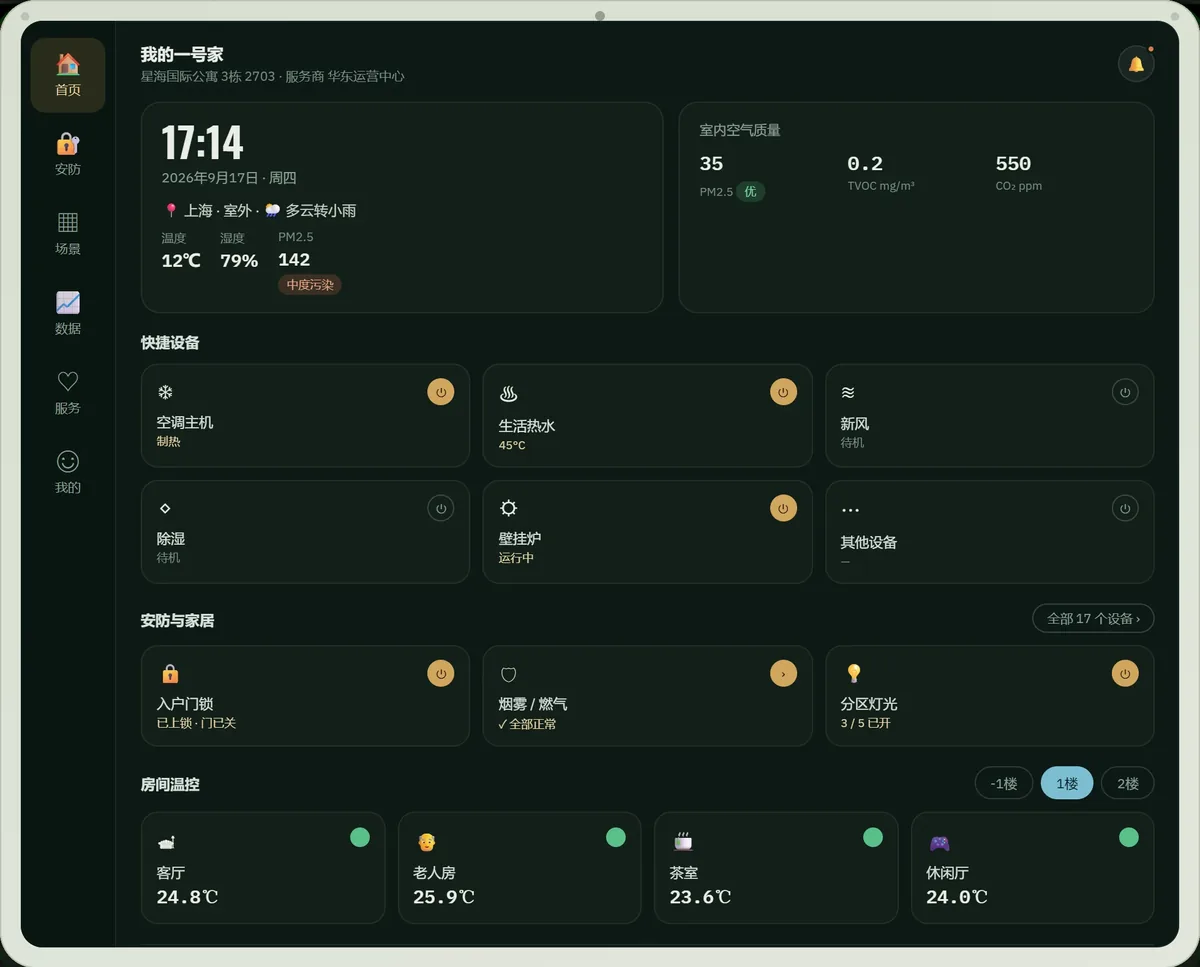This screenshot has height=967, width=1200.
Task: Click the 3 / 5 已开 lighting status
Action: coord(866,723)
